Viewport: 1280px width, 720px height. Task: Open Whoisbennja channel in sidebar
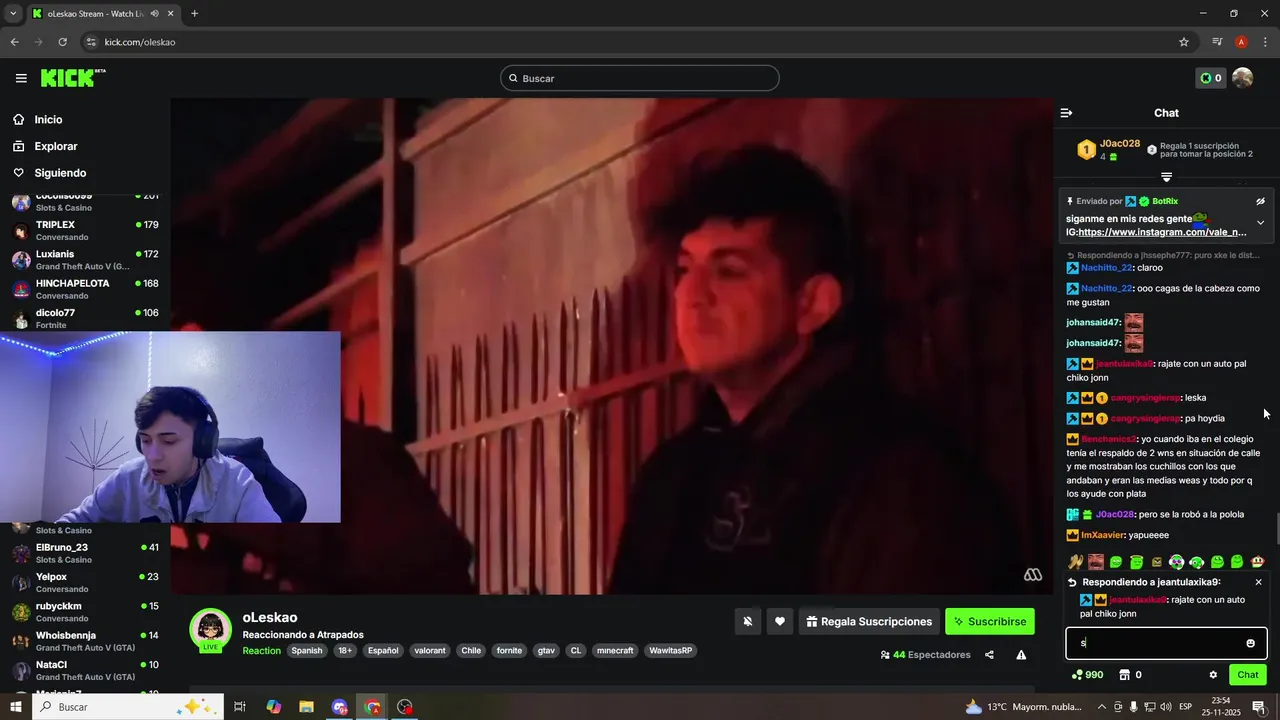tap(85, 641)
